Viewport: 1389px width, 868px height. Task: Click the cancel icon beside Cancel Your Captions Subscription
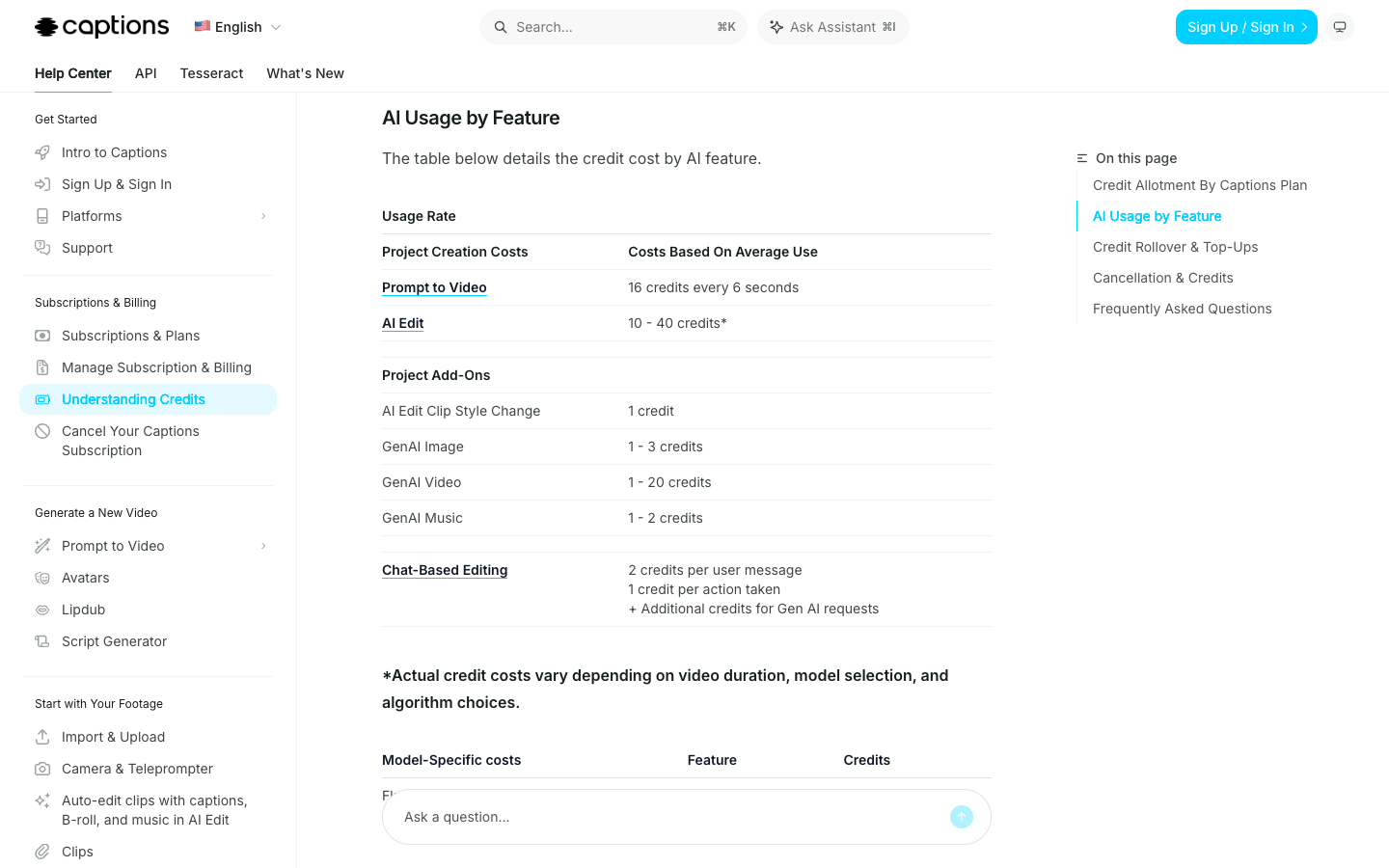point(42,431)
